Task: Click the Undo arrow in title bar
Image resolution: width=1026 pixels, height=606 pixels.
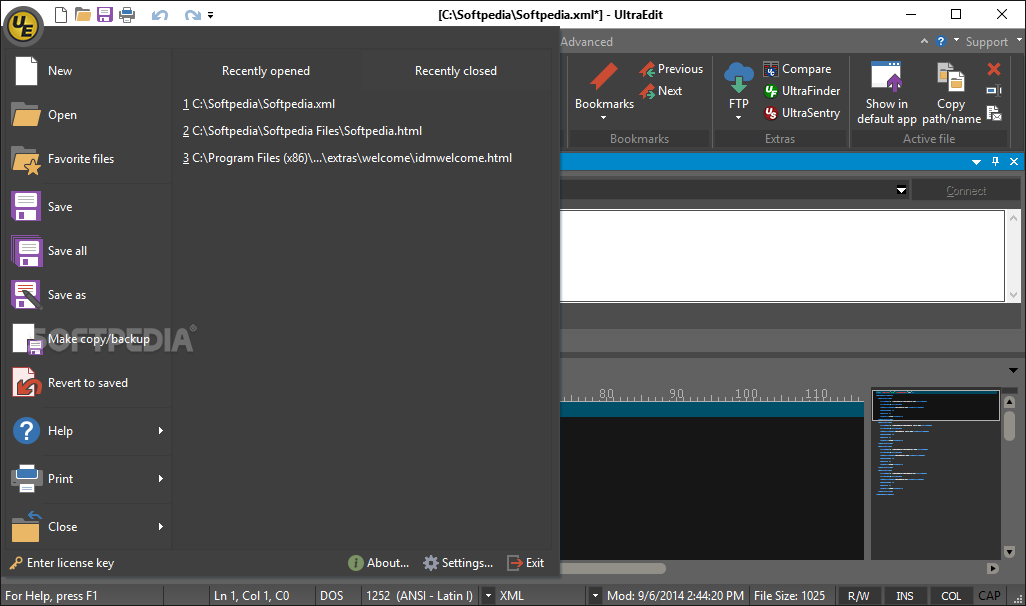Action: [160, 14]
